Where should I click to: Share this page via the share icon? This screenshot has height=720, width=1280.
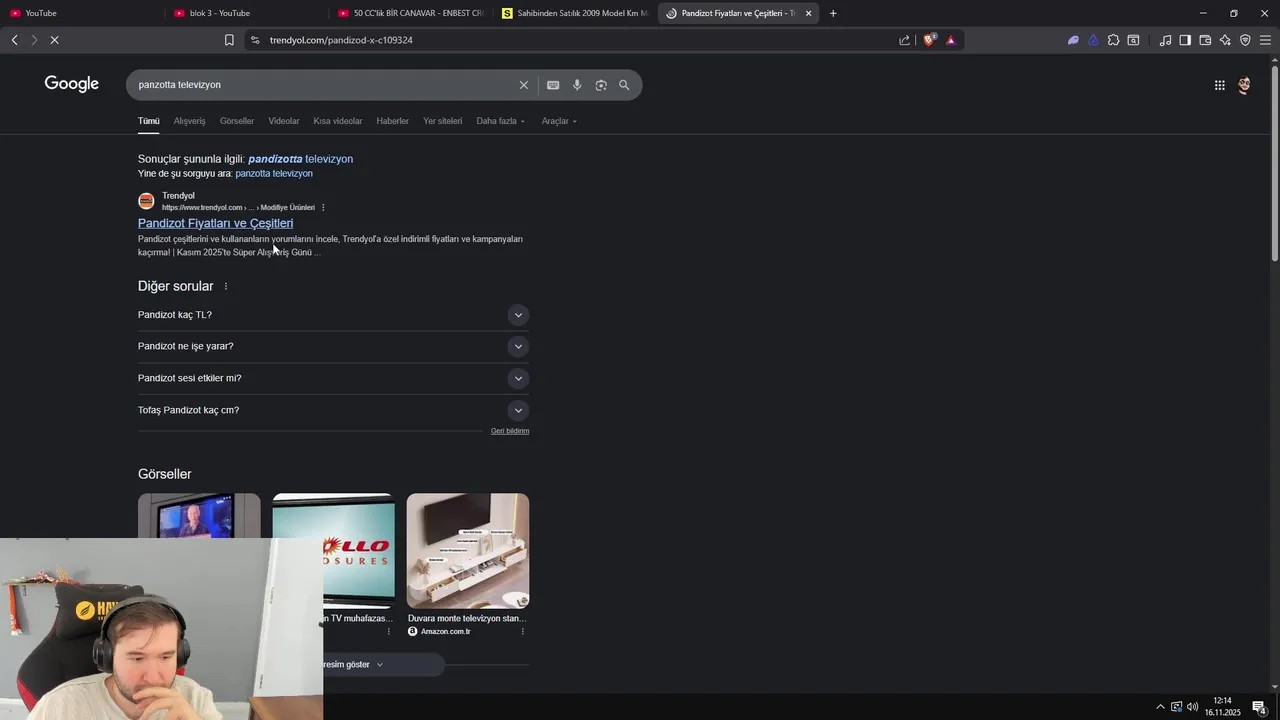905,40
